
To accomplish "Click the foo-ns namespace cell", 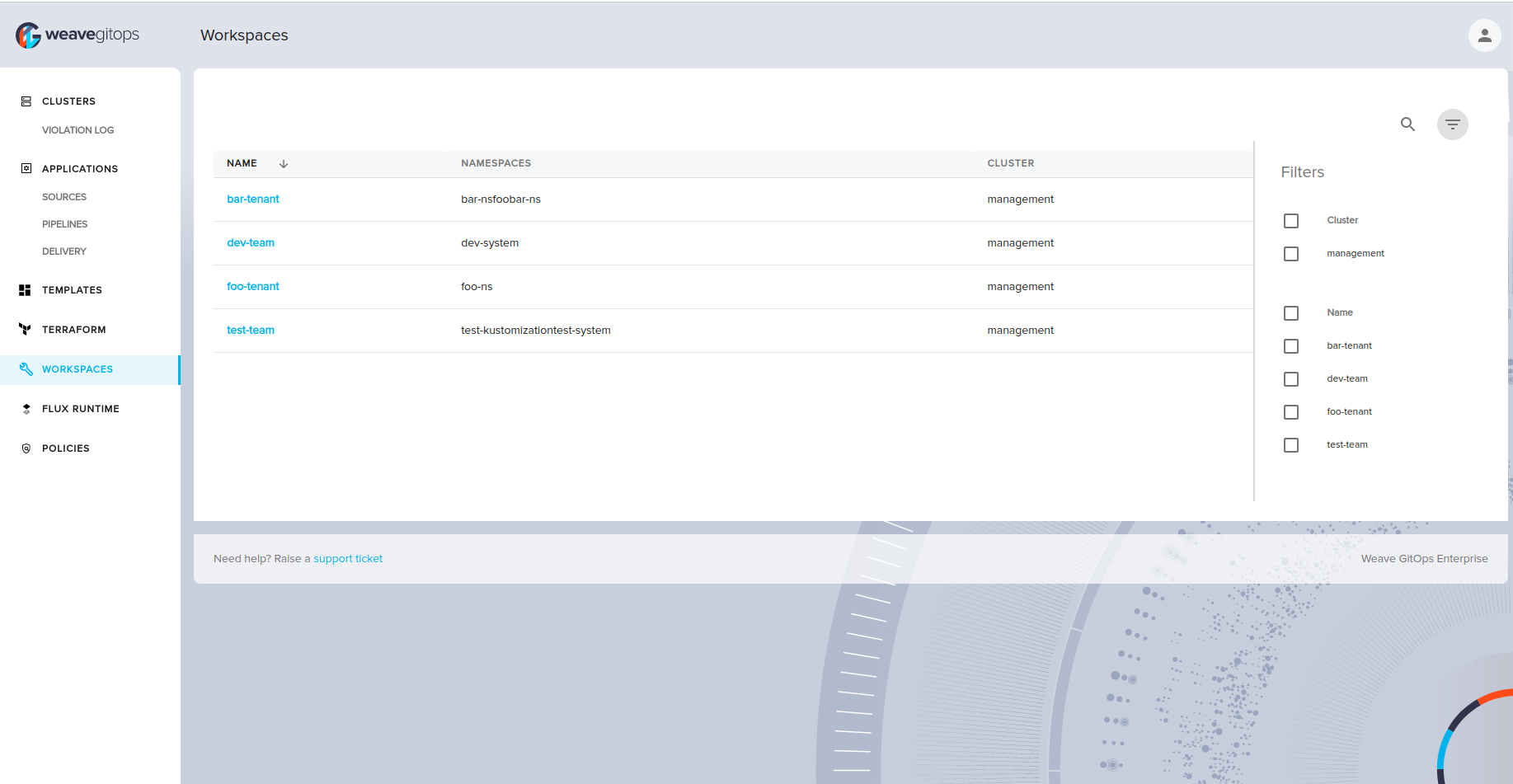I will (477, 287).
